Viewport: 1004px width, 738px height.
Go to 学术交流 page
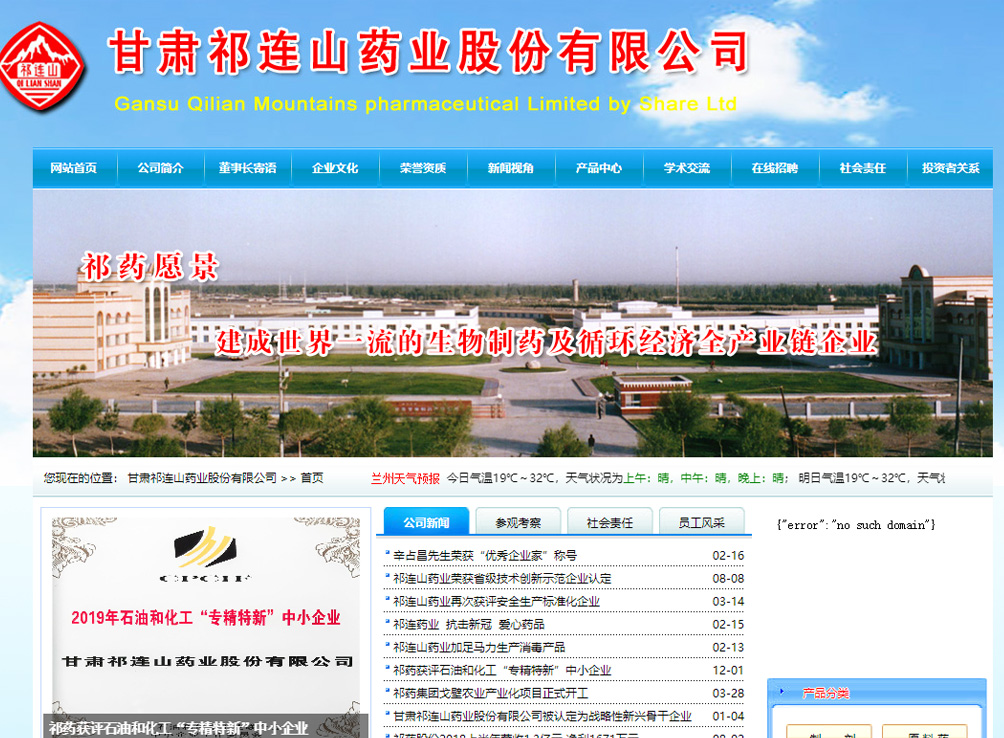686,168
